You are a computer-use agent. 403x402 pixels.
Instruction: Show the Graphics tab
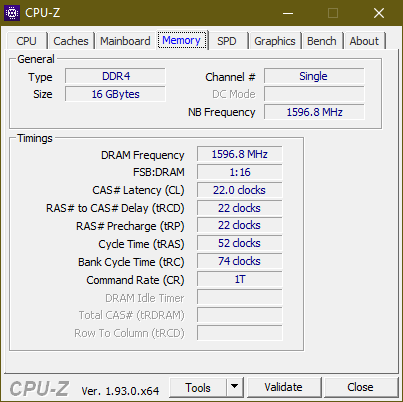[275, 41]
